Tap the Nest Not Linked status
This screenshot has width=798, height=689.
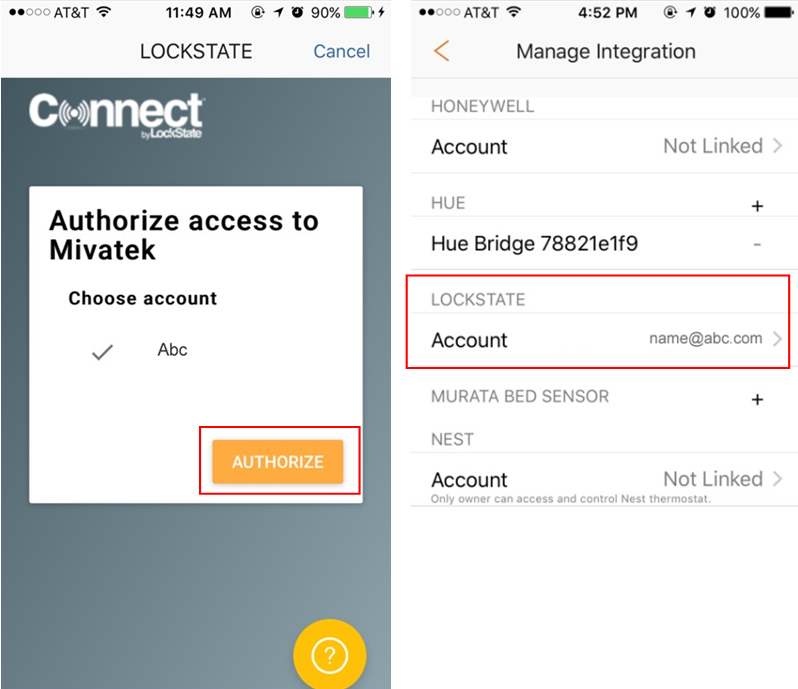713,479
